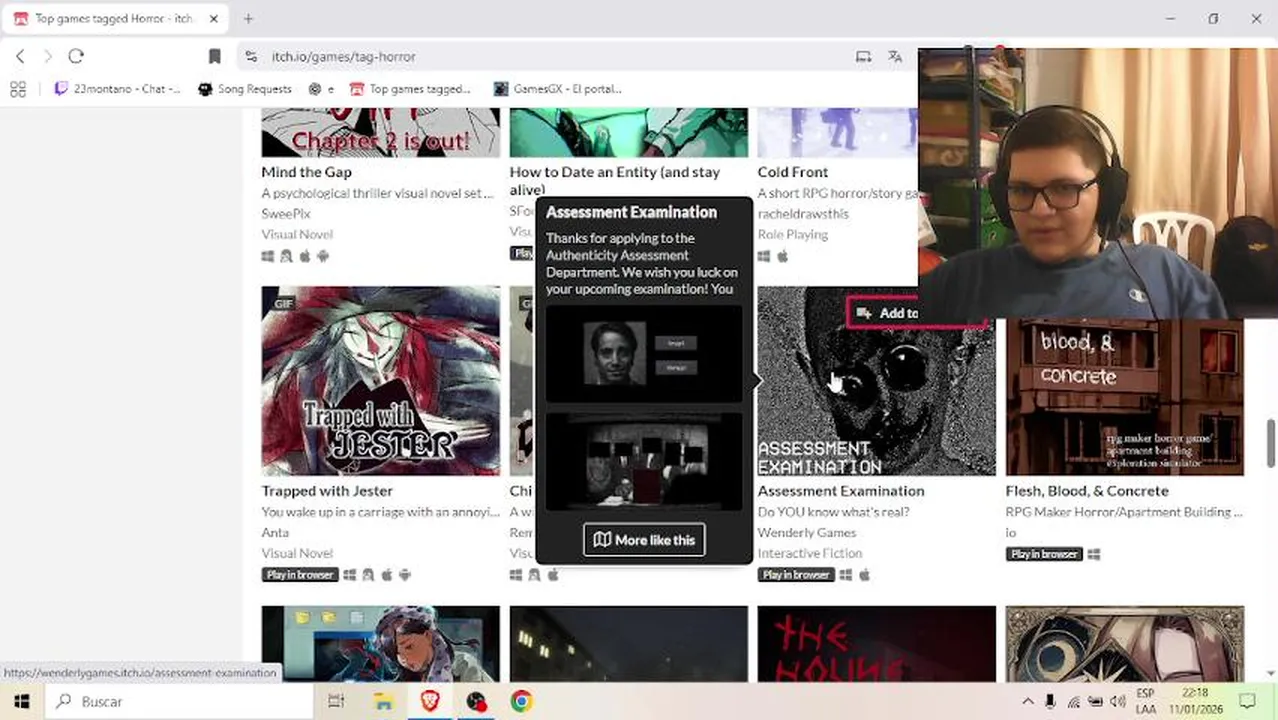Open the eye illustration game thumbnail in the bottom row
1278x720 pixels.
[1125, 644]
